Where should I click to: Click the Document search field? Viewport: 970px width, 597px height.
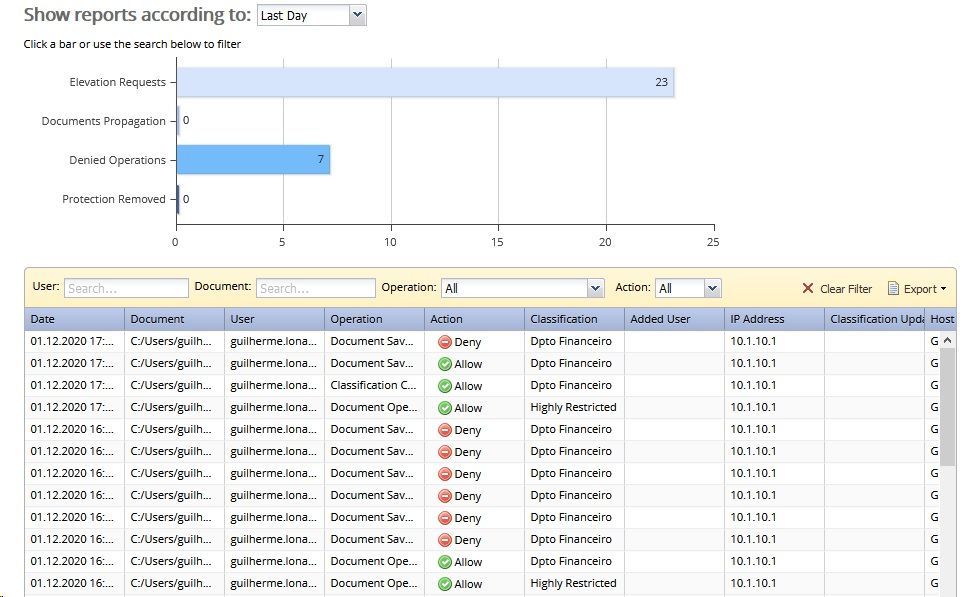tap(316, 288)
